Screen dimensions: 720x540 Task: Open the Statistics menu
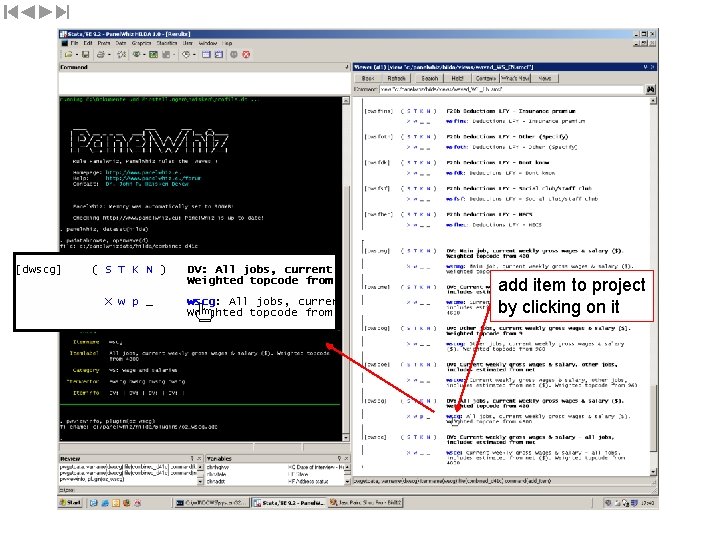pos(167,43)
